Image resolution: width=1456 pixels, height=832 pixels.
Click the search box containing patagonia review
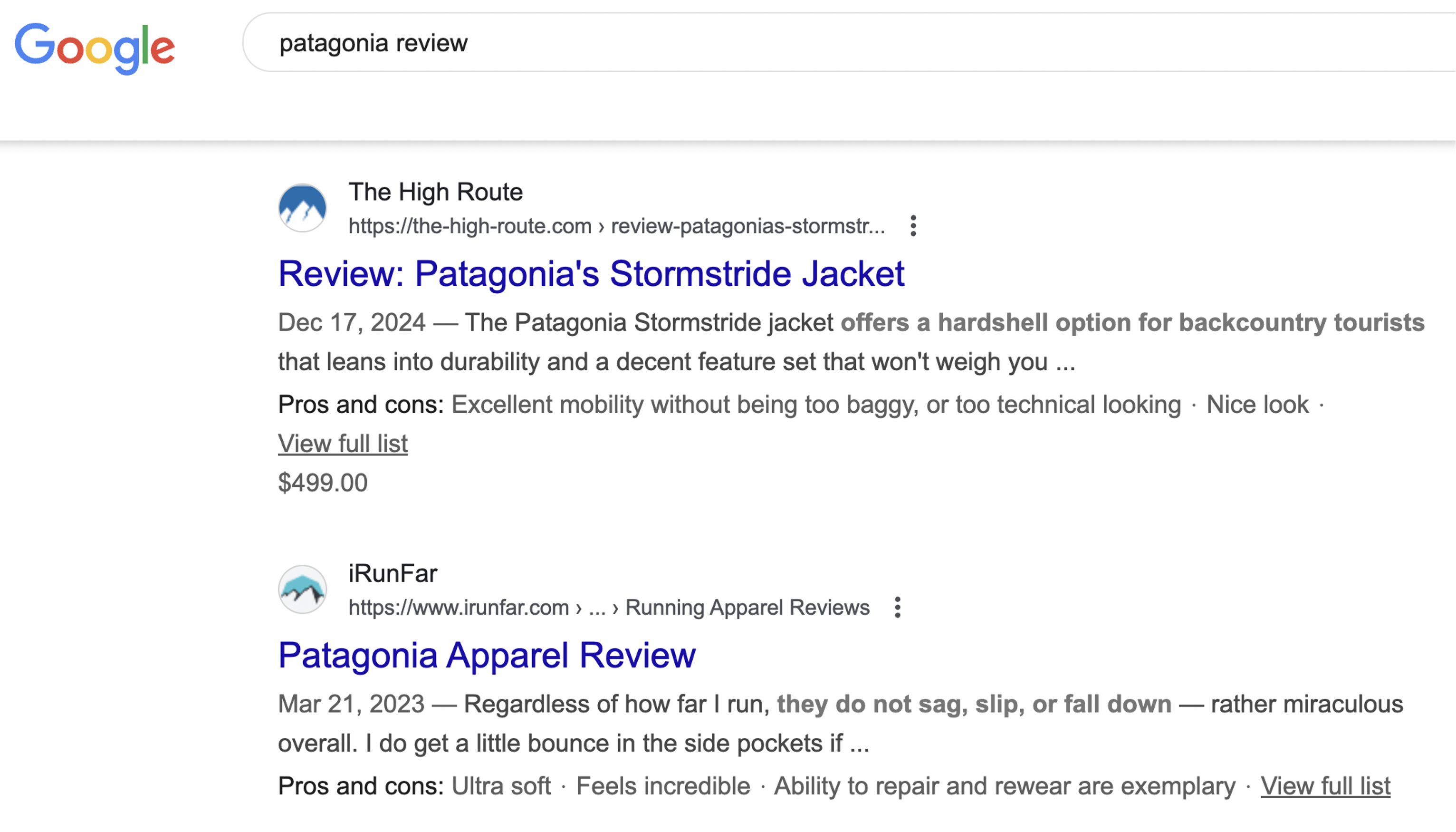coord(849,43)
